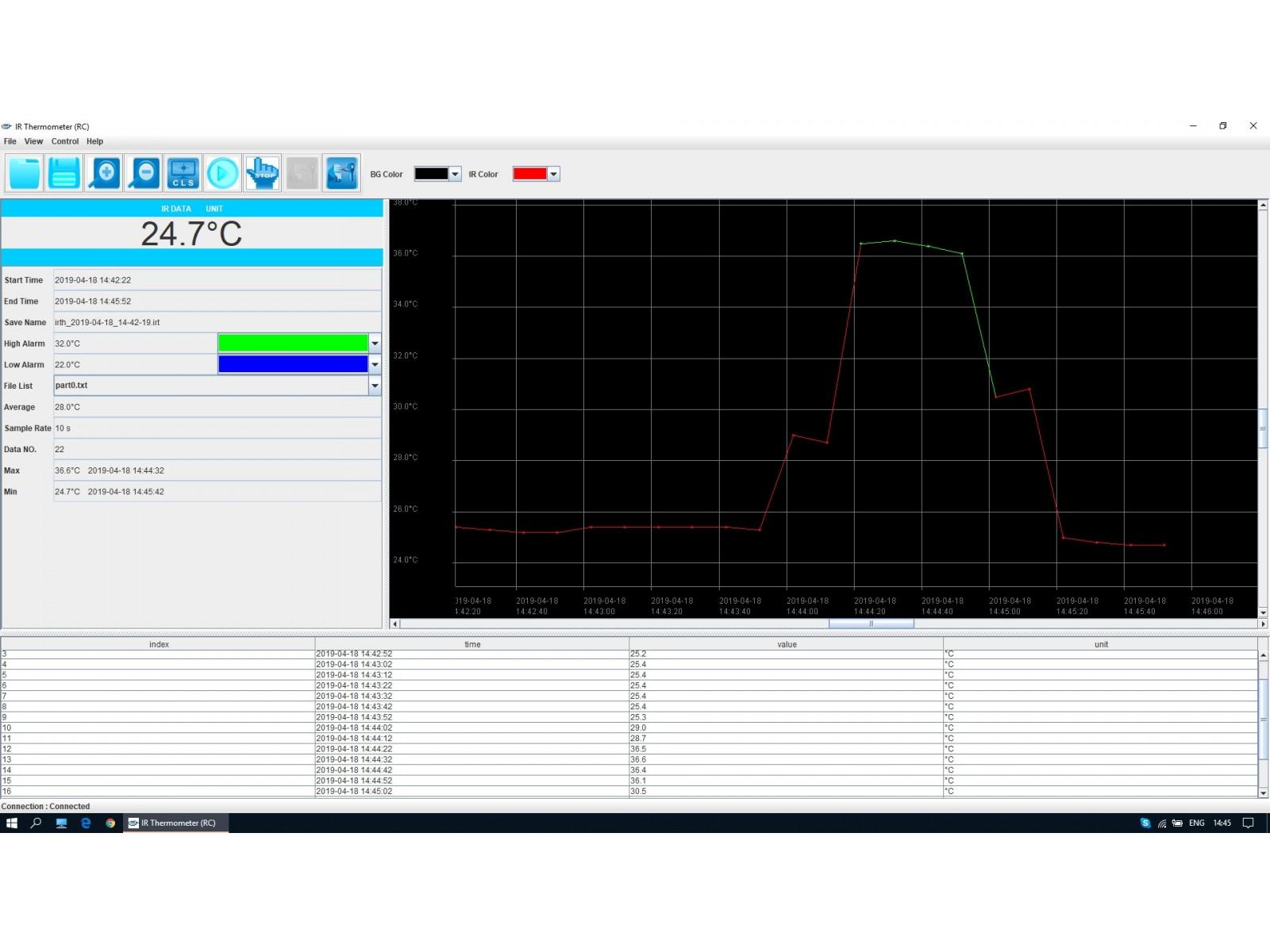The height and width of the screenshot is (952, 1270).
Task: Stop recording with the STOP hand icon
Action: point(263,173)
